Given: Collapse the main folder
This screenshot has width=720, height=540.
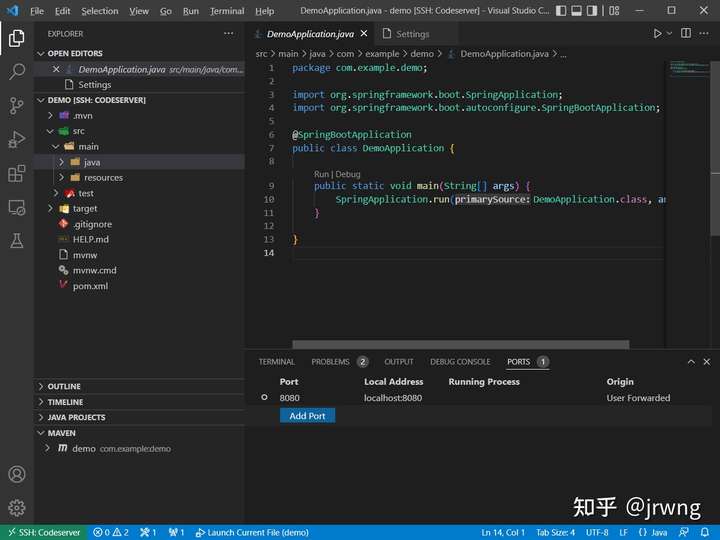Looking at the screenshot, I should pyautogui.click(x=56, y=147).
